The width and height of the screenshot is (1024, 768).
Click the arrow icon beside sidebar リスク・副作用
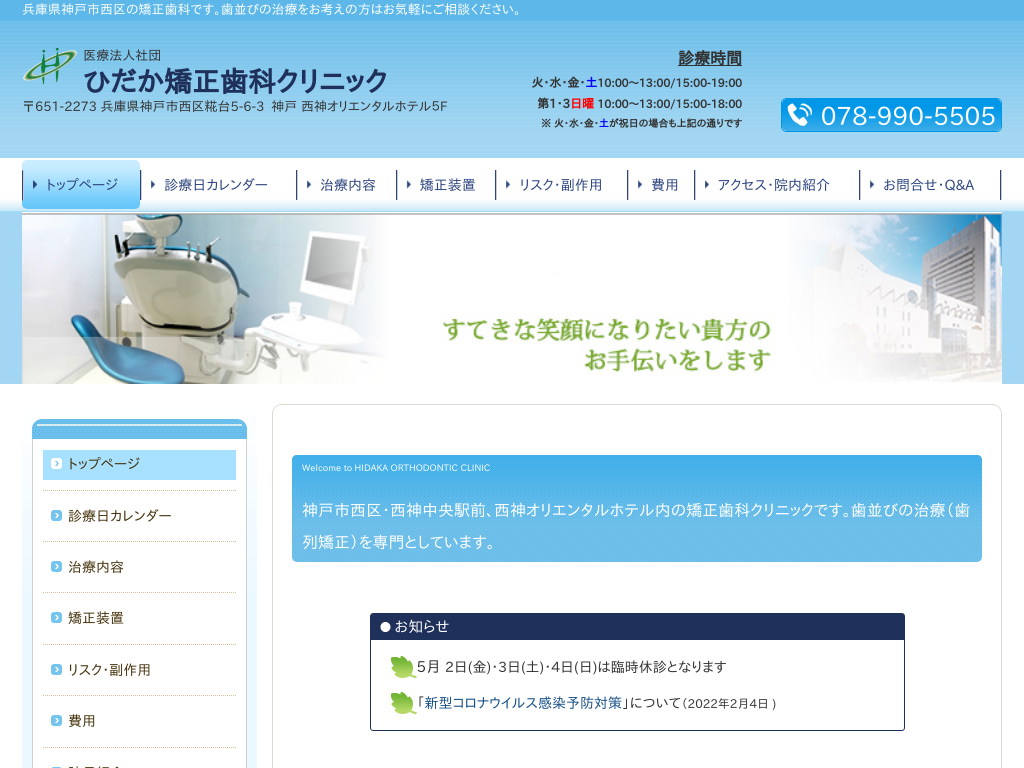pyautogui.click(x=56, y=669)
